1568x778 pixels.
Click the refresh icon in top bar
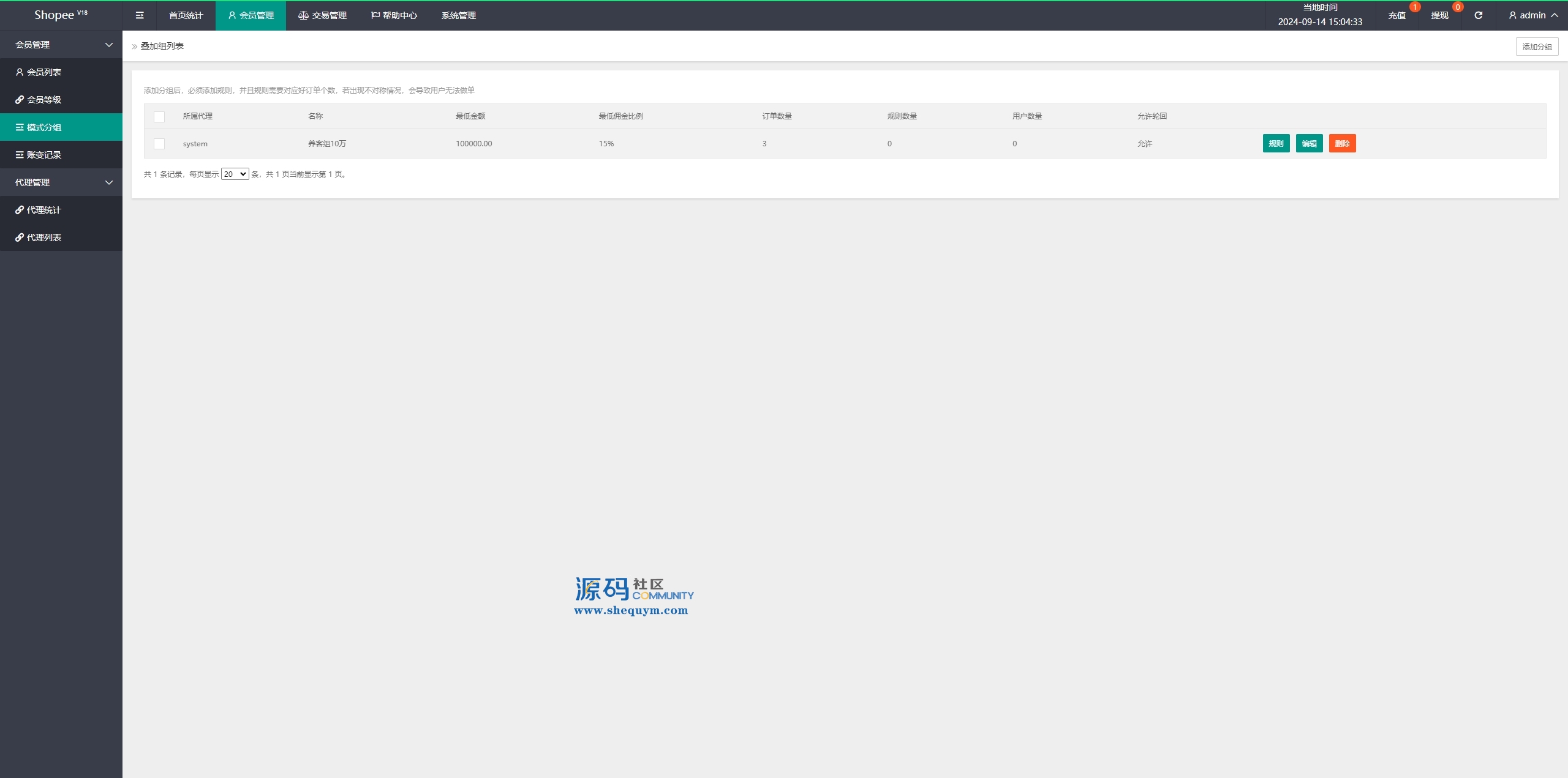(1478, 15)
